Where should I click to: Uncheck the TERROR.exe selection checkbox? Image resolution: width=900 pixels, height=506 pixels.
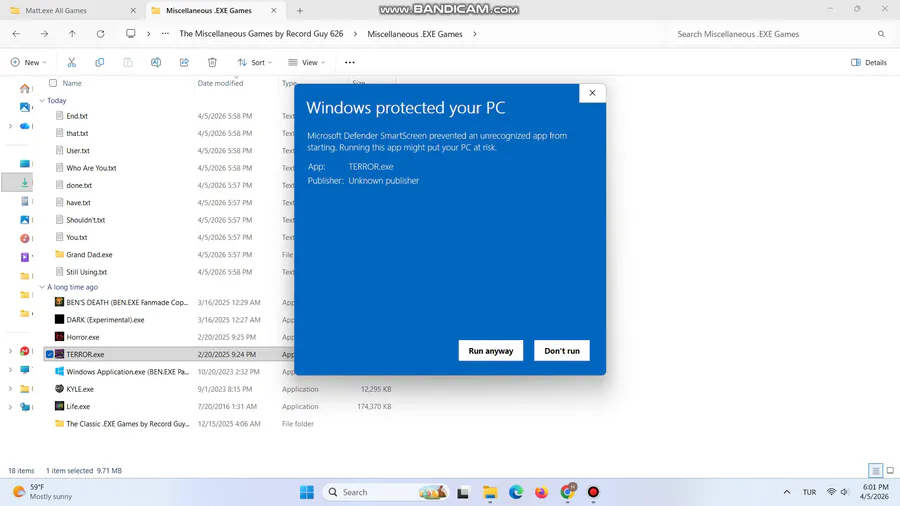coord(50,355)
